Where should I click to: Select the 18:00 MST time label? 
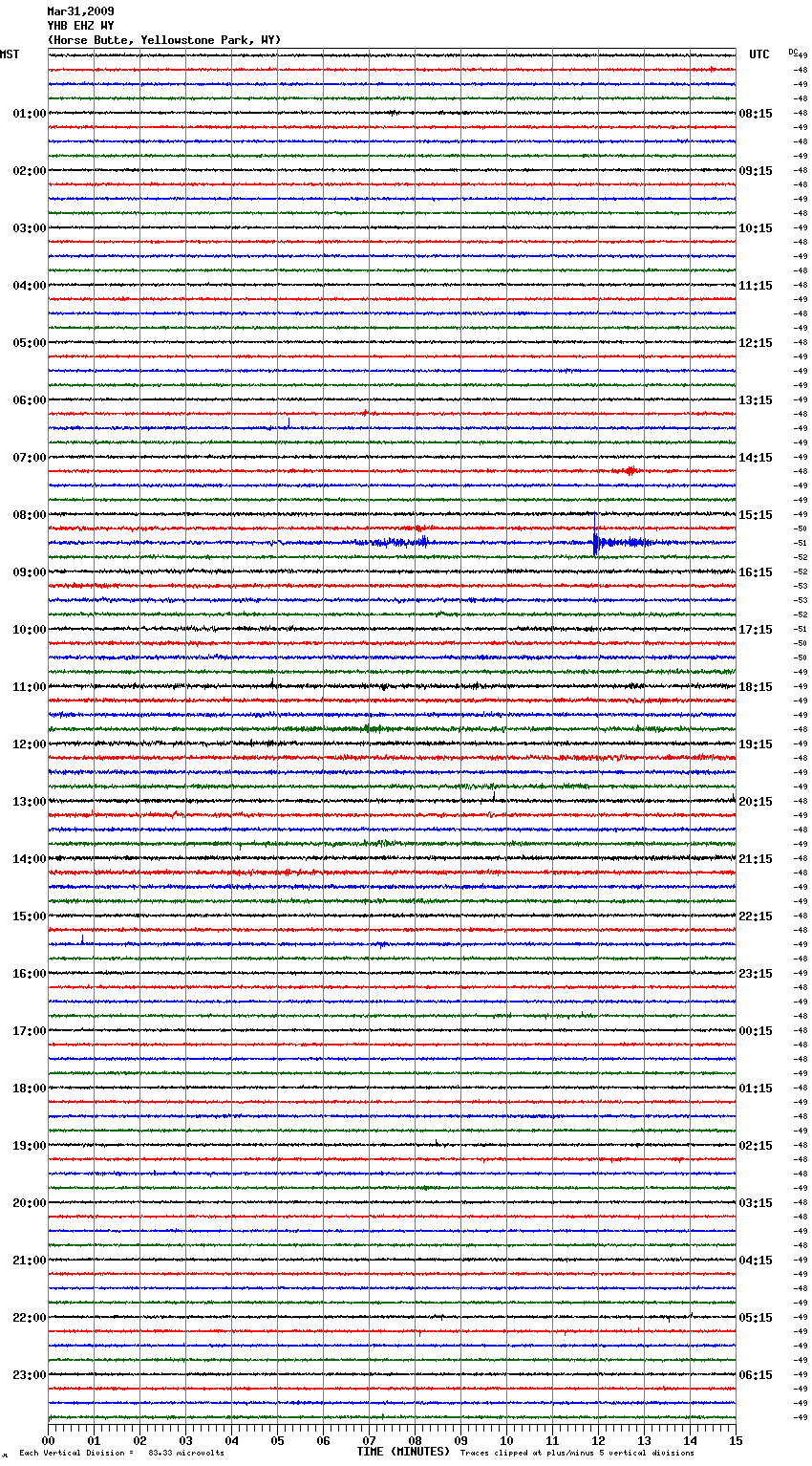click(30, 1089)
